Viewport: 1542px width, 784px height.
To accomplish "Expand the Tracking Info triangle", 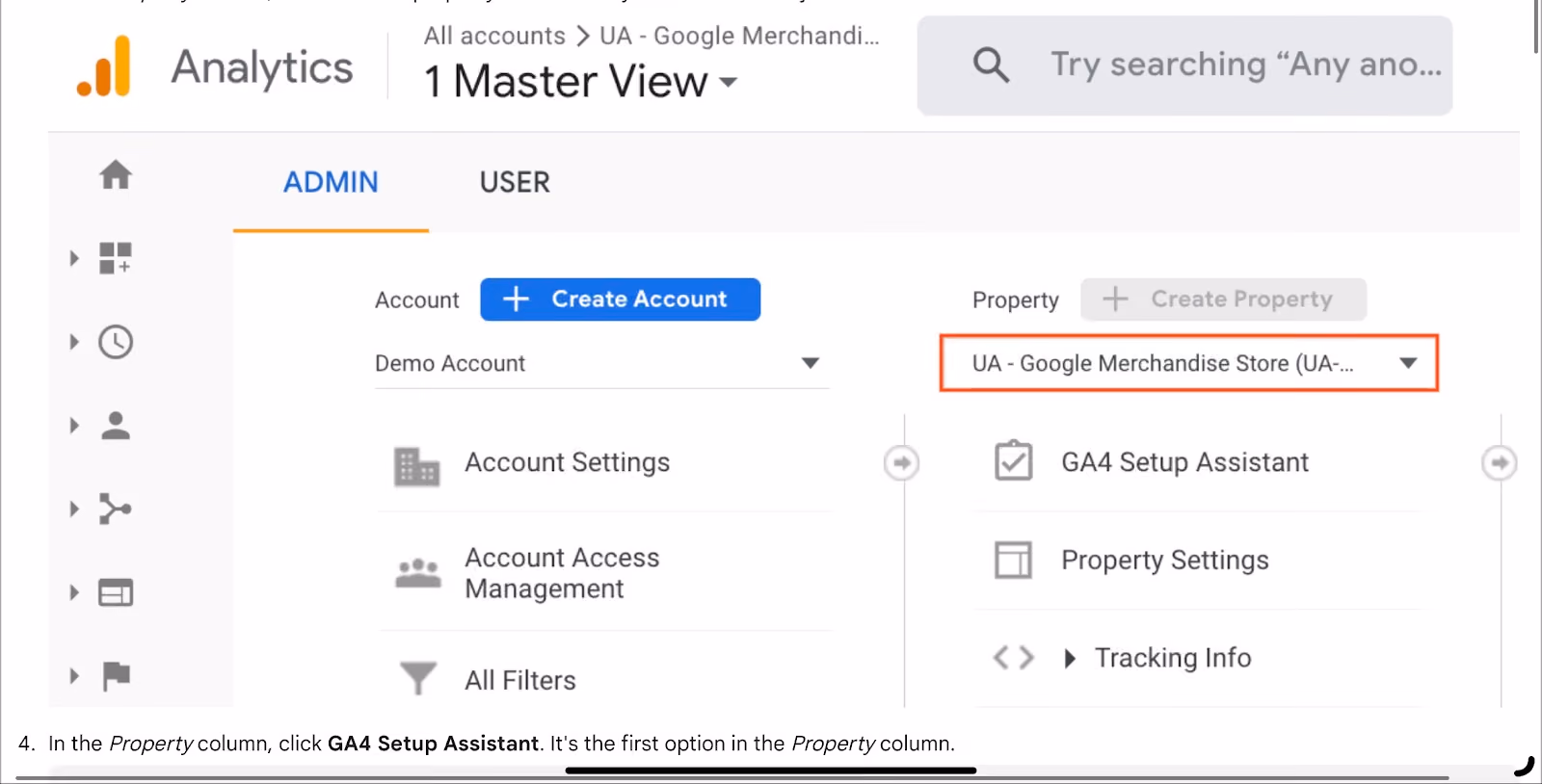I will [1069, 659].
